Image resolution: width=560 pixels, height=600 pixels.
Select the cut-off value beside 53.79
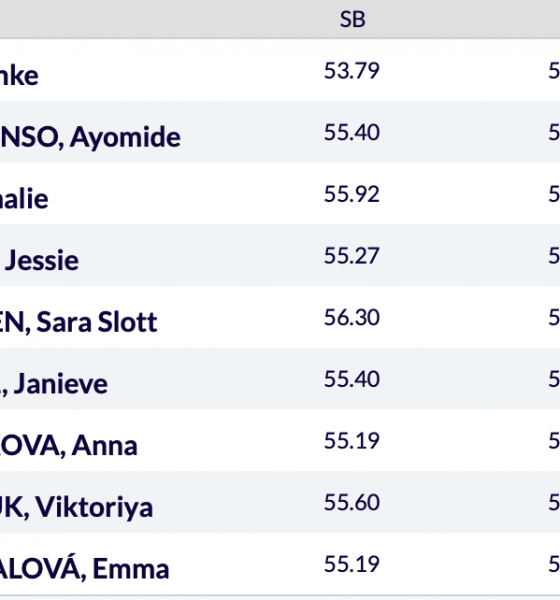tap(554, 71)
